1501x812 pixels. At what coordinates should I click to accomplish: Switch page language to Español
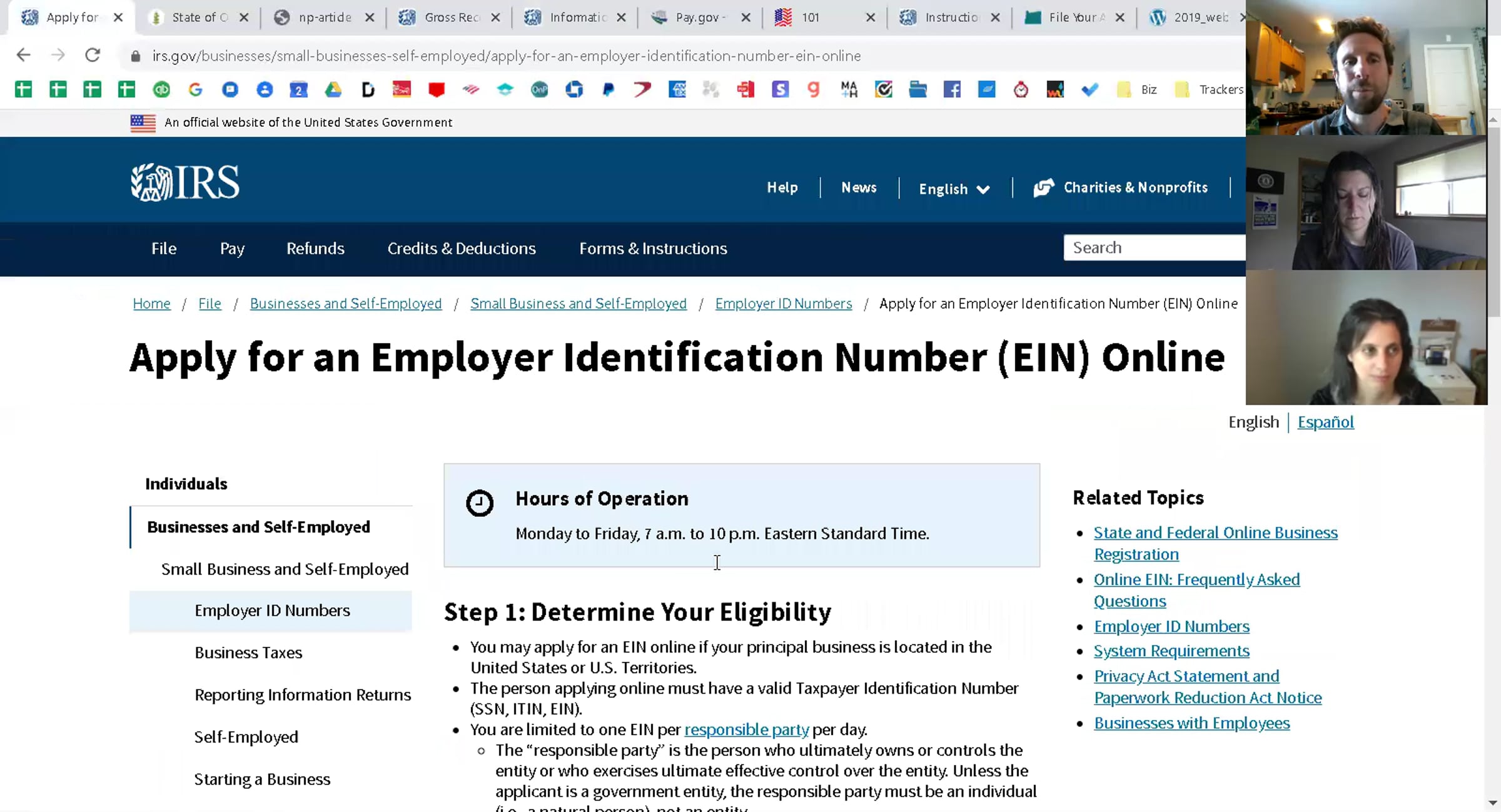1325,423
